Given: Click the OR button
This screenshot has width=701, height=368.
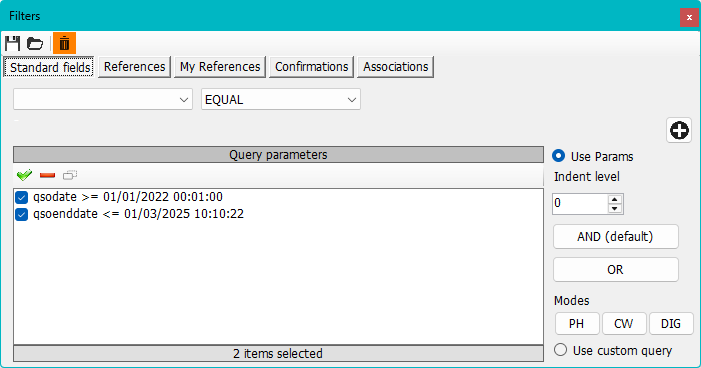Looking at the screenshot, I should [x=616, y=270].
